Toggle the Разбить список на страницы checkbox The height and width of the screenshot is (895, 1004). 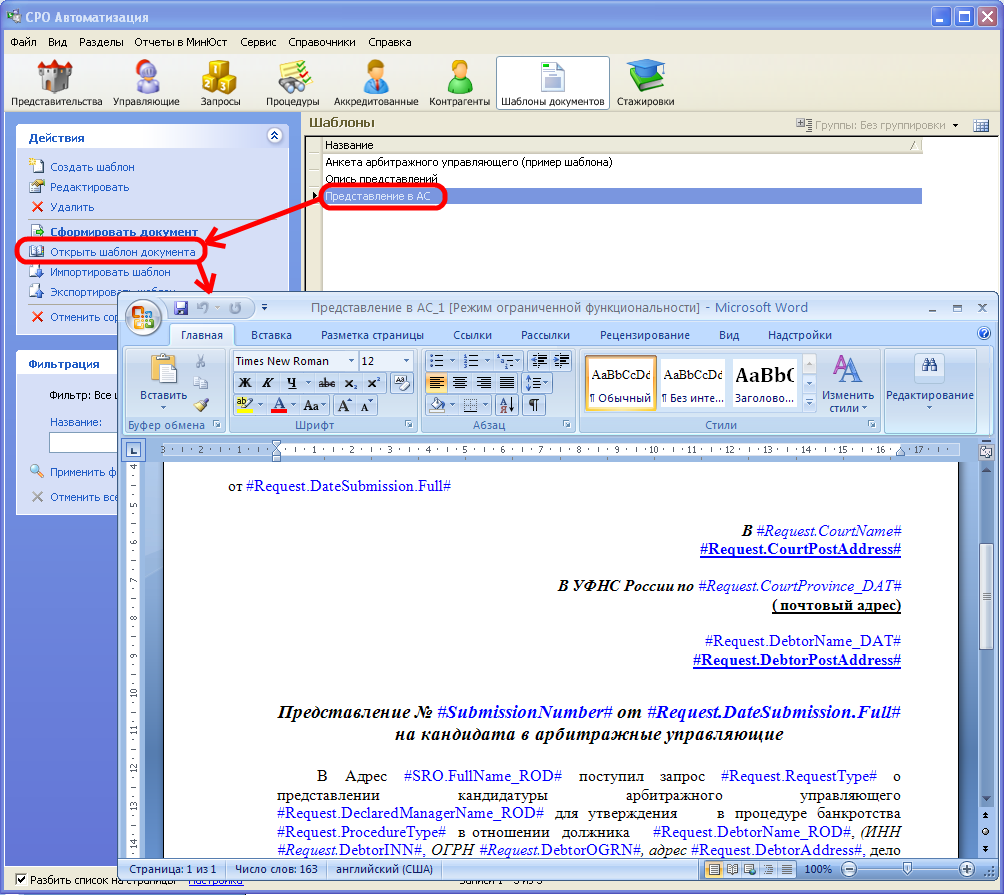click(x=22, y=880)
